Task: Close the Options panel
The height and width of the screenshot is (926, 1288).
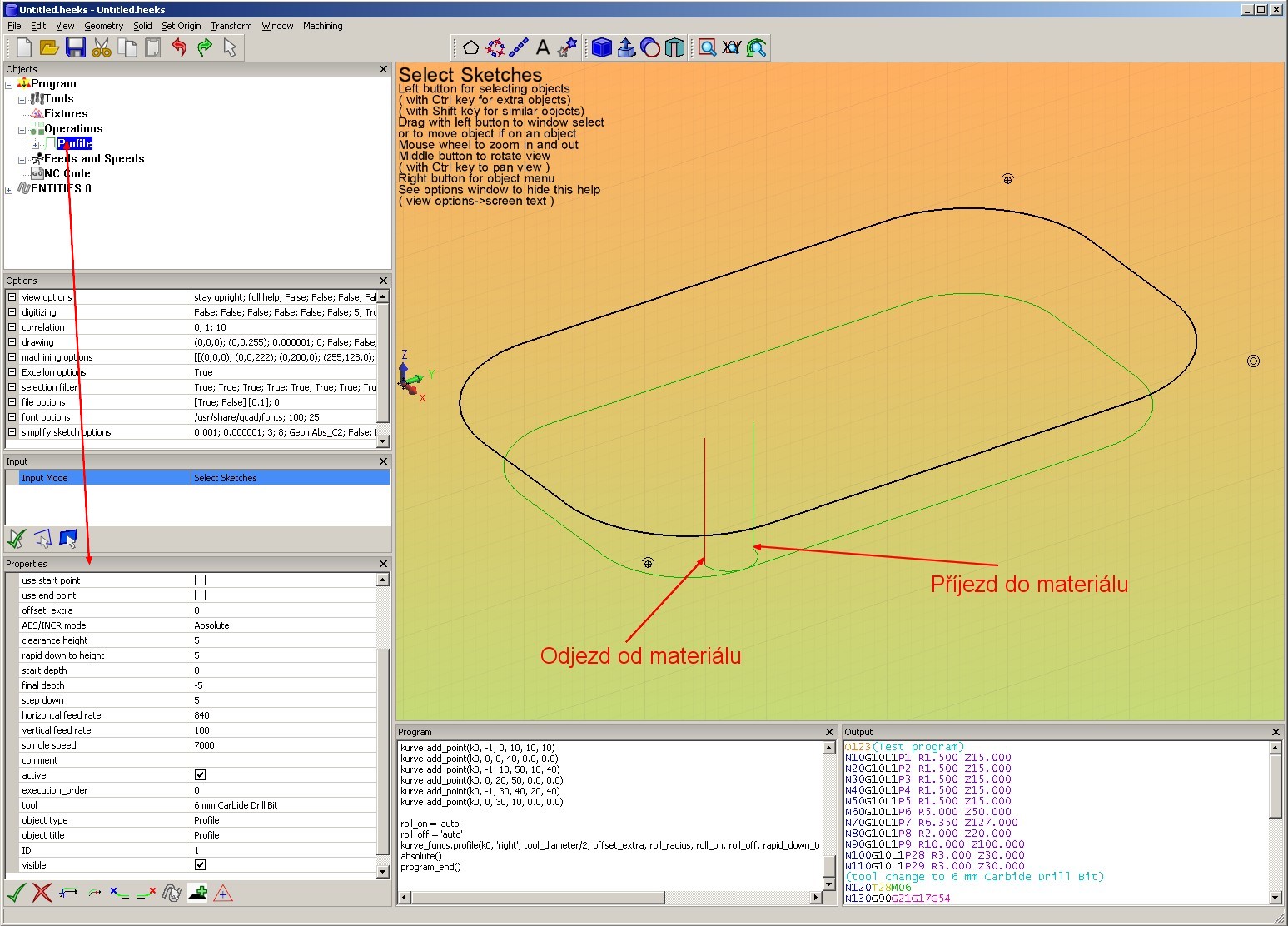Action: pos(383,281)
